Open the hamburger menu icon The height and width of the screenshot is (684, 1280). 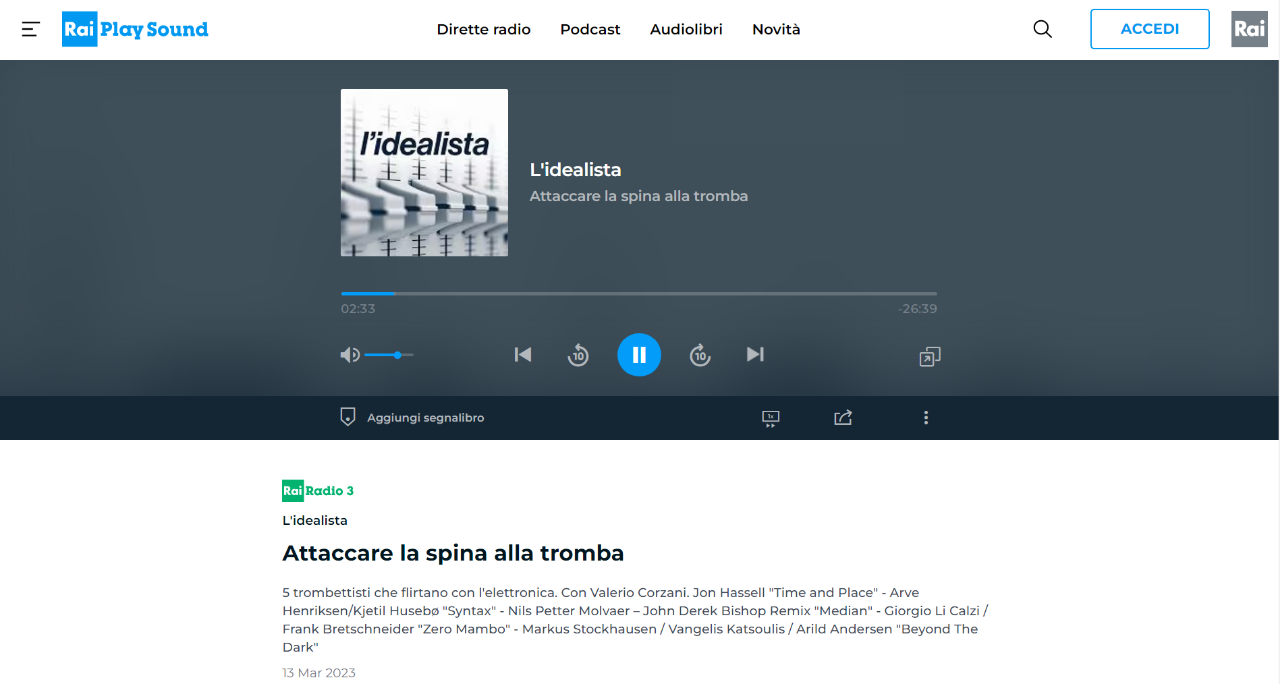[31, 29]
